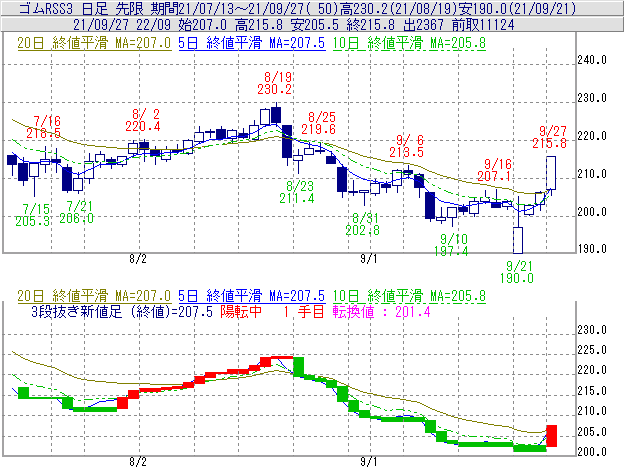
Task: Click the 7/16 218.5 high label
Action: tap(44, 127)
